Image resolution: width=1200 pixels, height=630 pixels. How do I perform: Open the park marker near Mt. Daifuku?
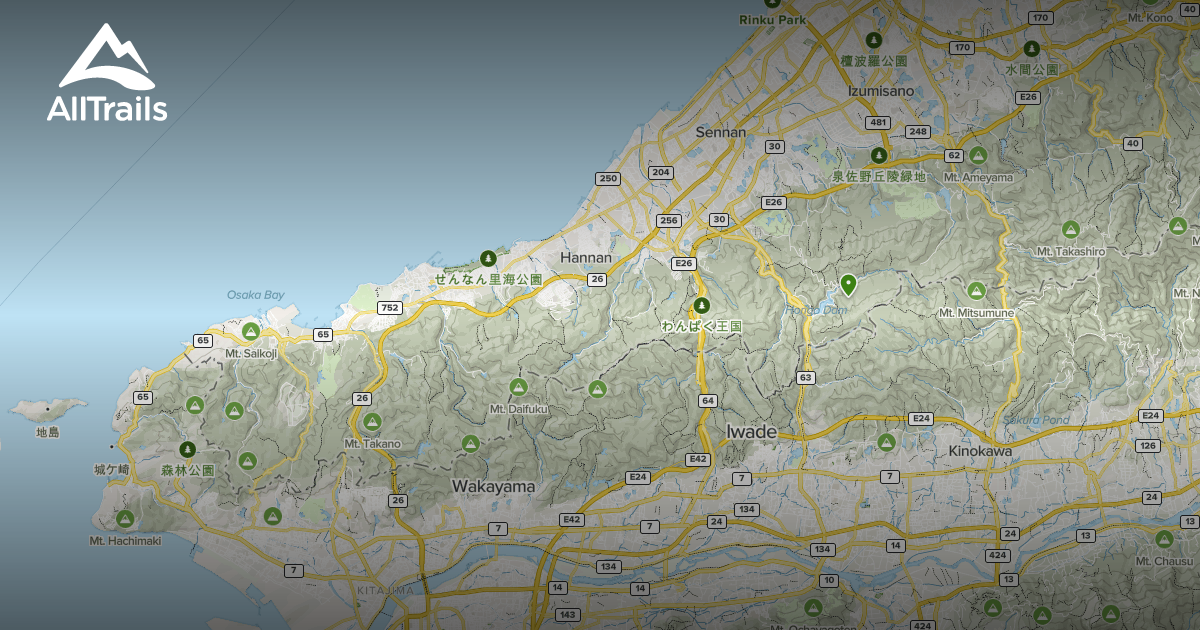click(517, 385)
